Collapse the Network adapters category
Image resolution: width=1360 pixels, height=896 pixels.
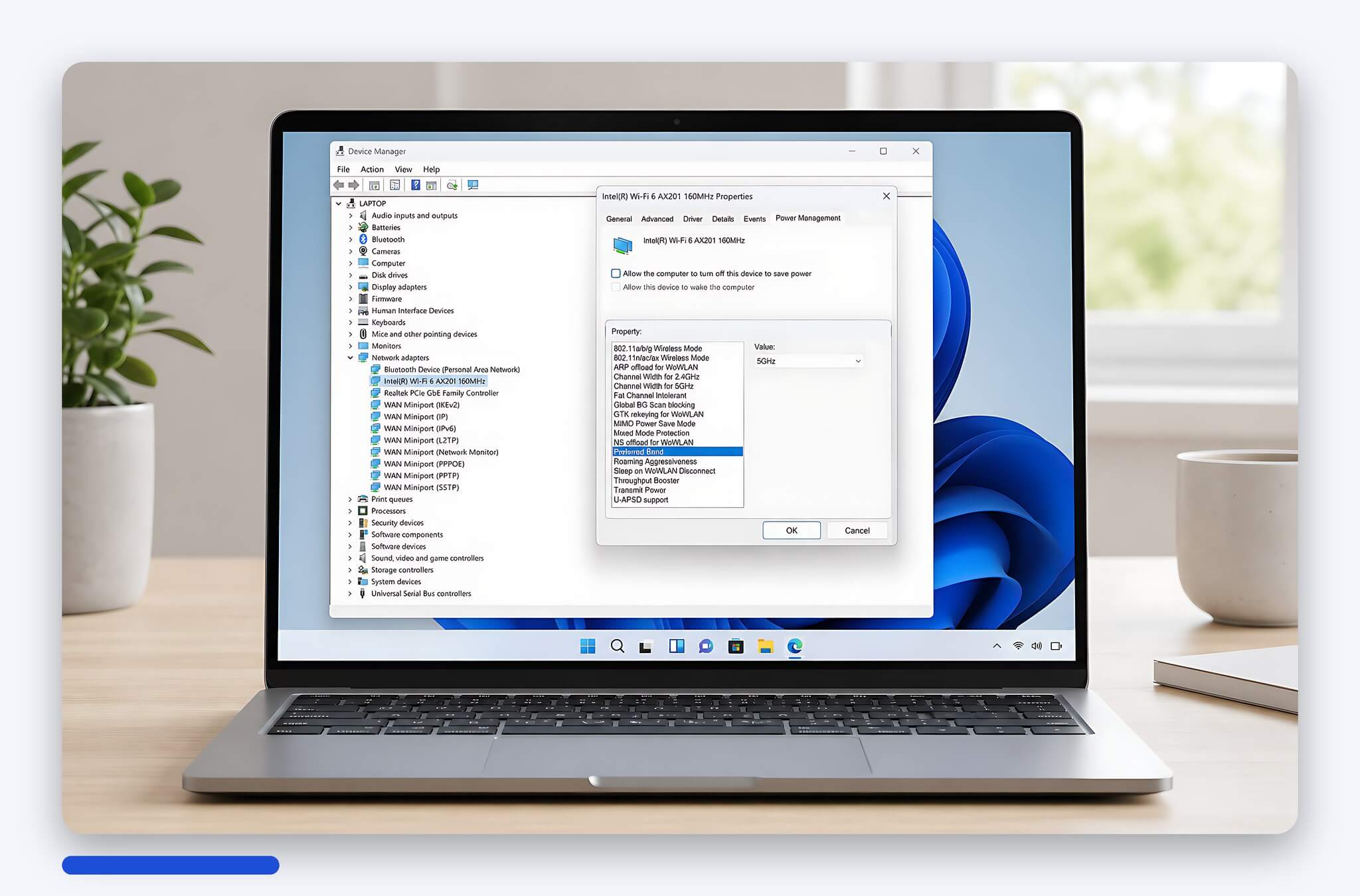351,358
